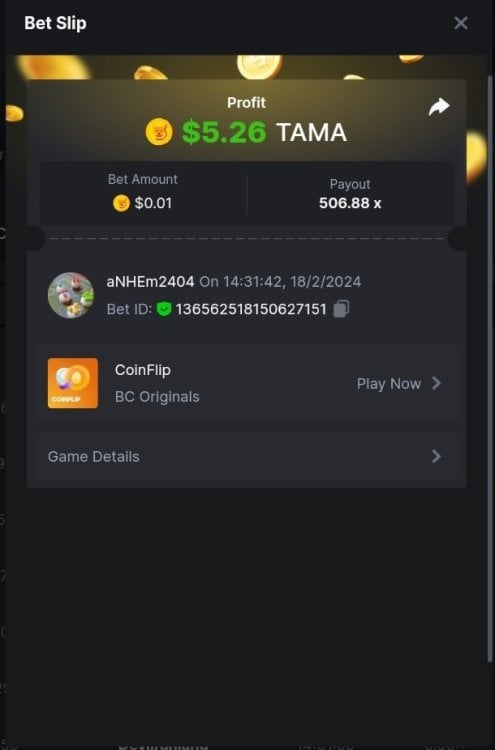Click the $5.26 profit amount
The image size is (495, 750).
[x=224, y=132]
